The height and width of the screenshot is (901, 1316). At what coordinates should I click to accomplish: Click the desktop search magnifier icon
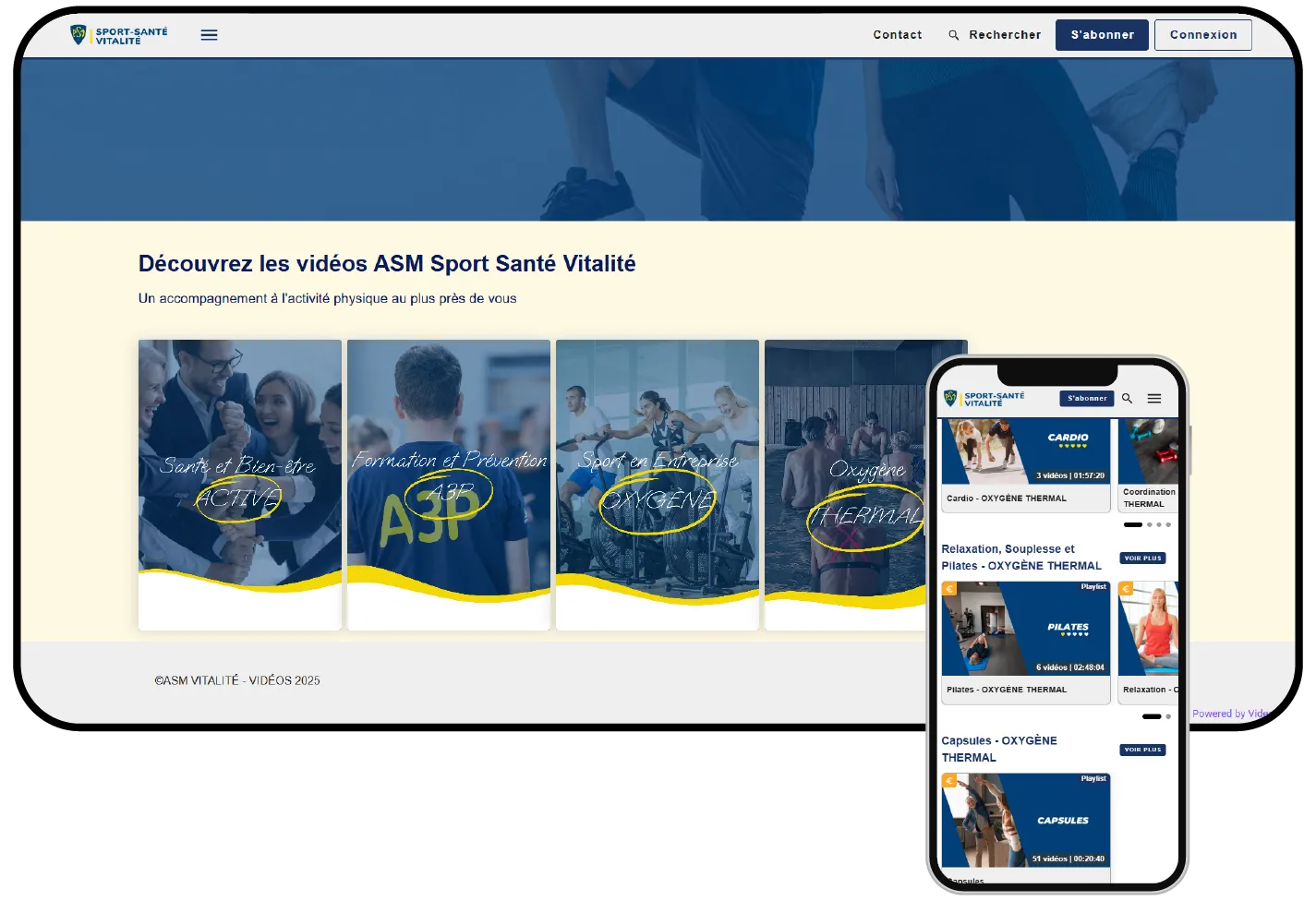click(954, 35)
